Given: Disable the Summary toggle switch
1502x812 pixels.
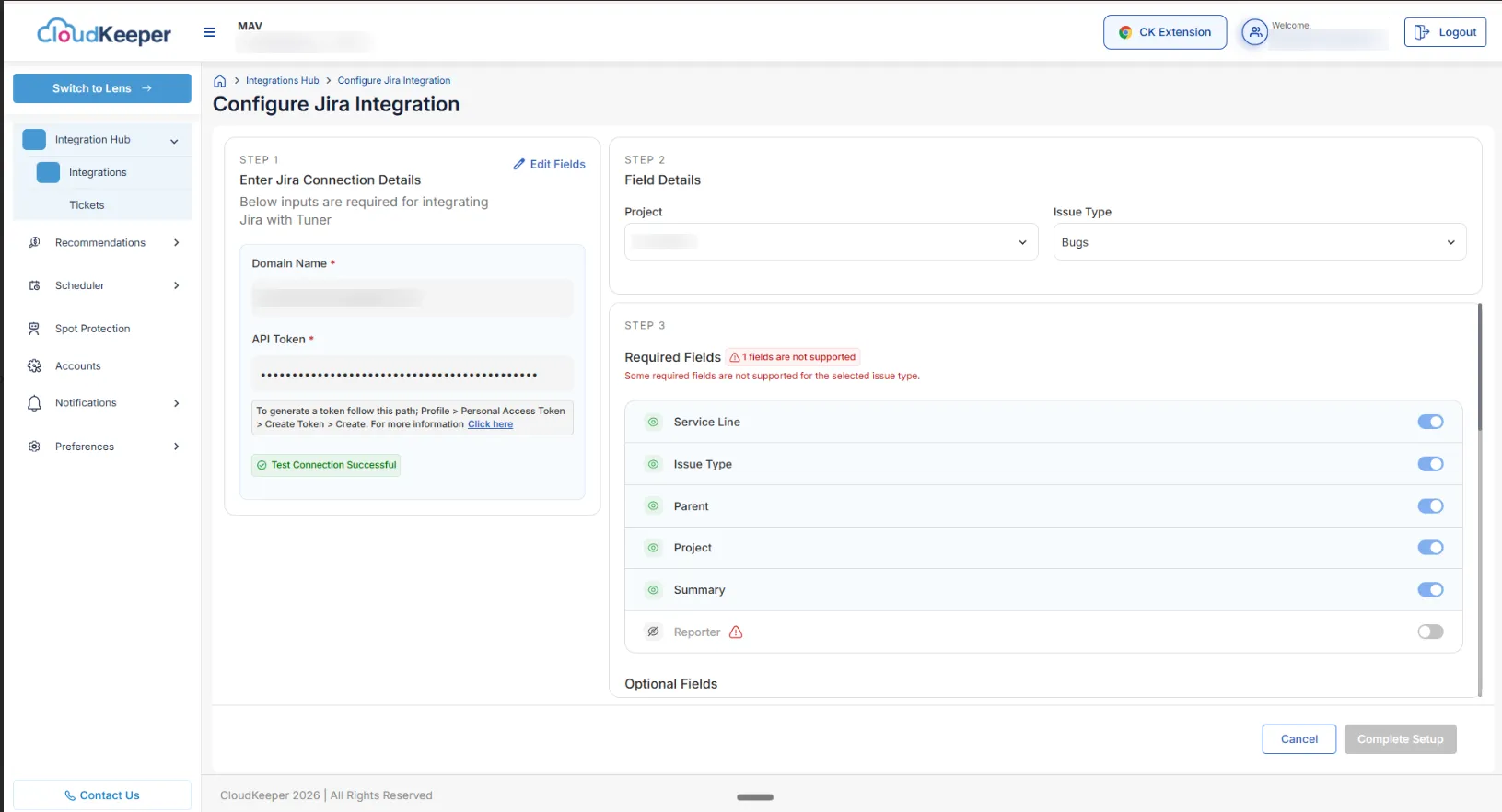Looking at the screenshot, I should click(1430, 590).
